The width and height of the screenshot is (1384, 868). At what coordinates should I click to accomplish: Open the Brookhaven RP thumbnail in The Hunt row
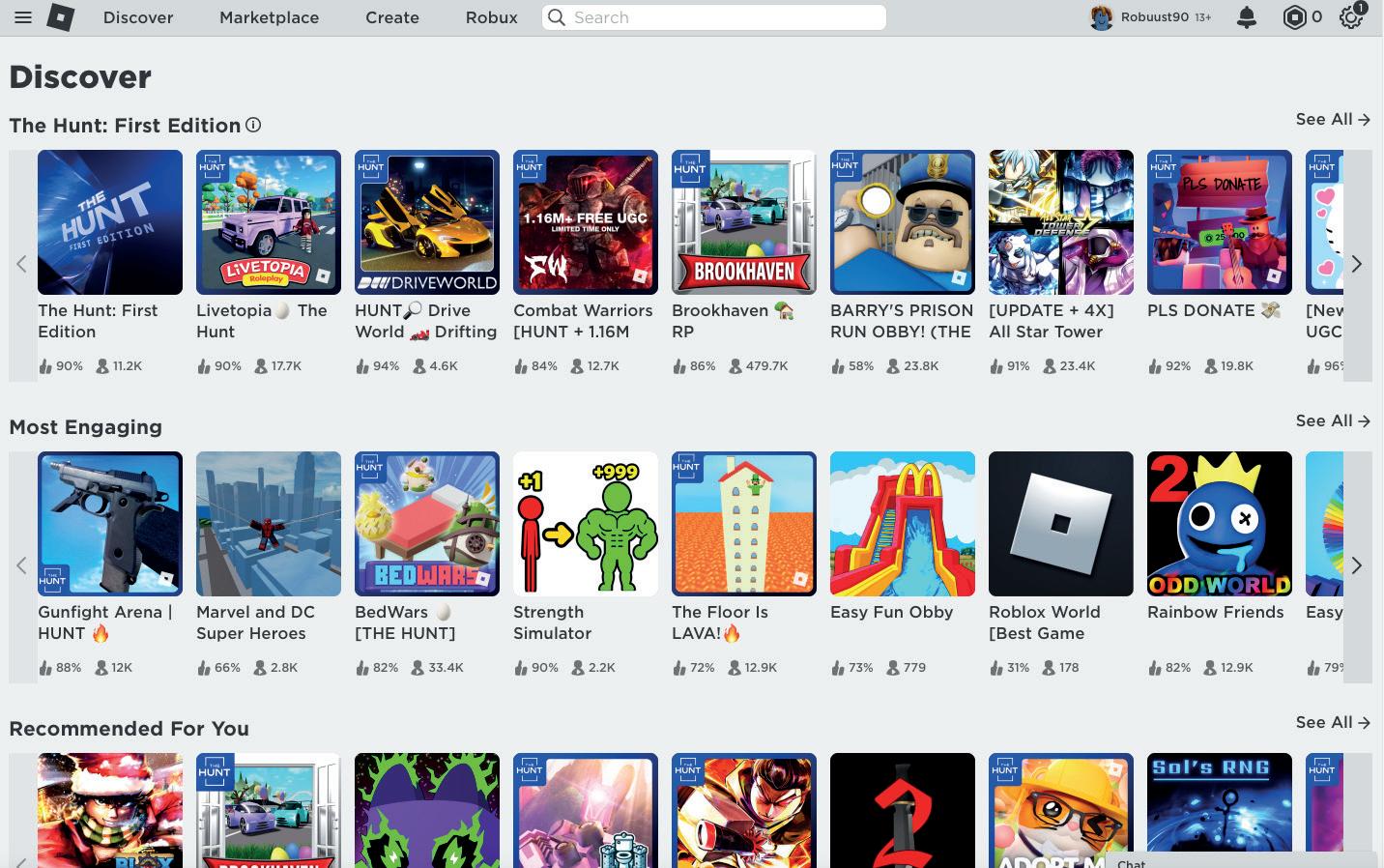point(744,222)
